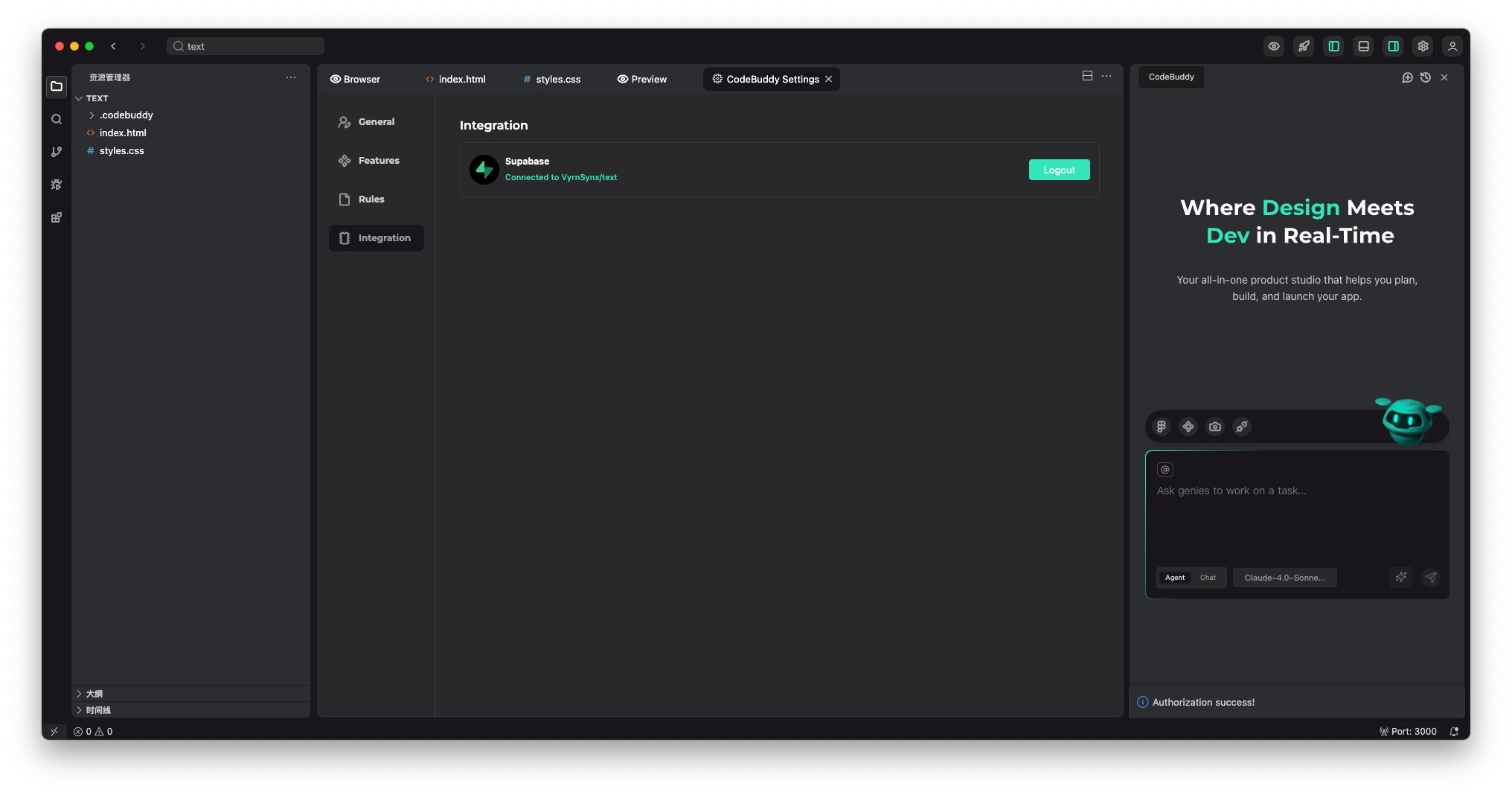The width and height of the screenshot is (1512, 795).
Task: Select the CodeBuddy panel tab
Action: tap(1171, 77)
